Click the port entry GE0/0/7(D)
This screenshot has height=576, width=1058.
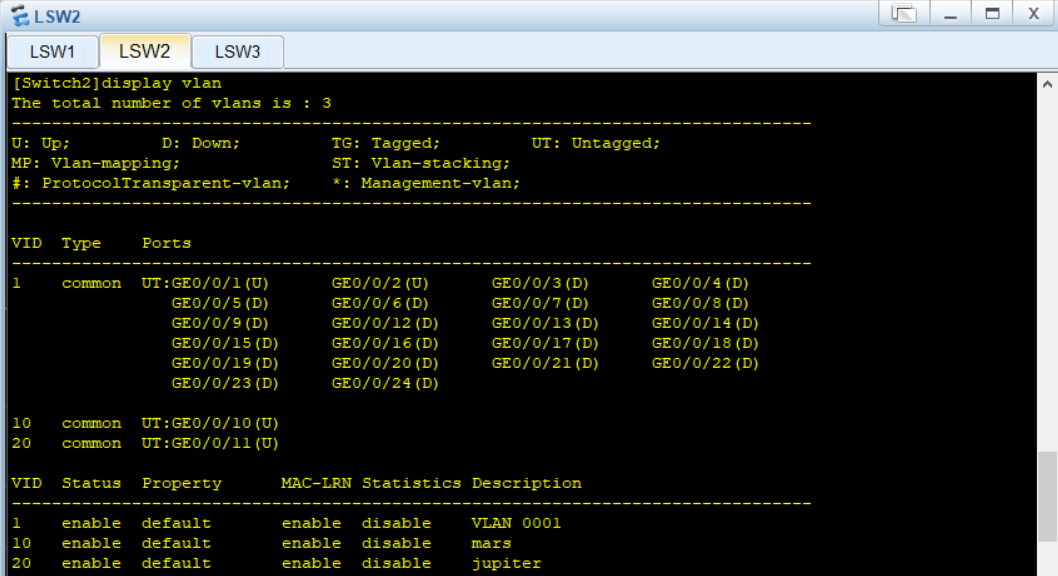point(540,304)
